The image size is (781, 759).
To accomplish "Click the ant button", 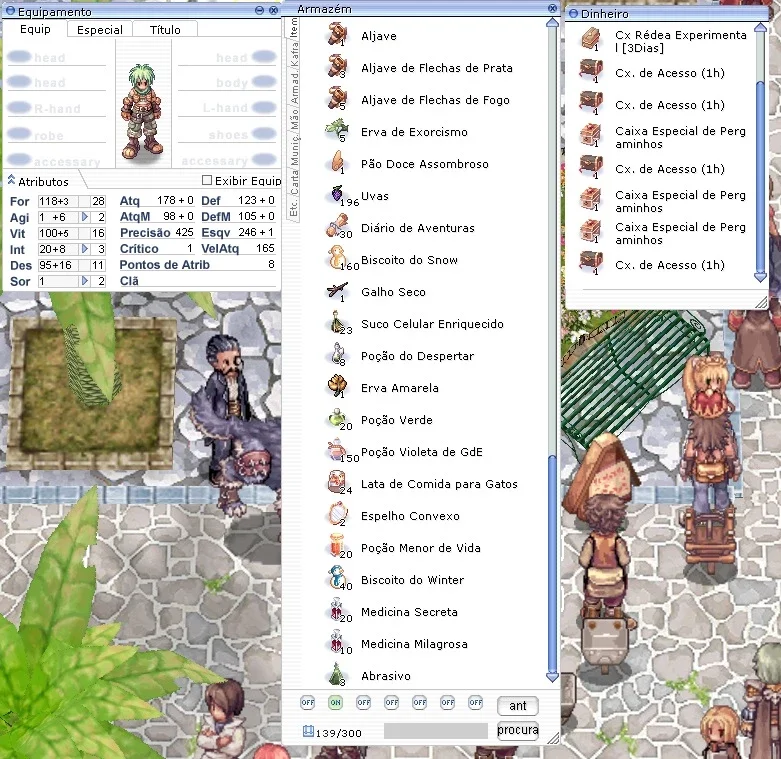I will pyautogui.click(x=518, y=705).
